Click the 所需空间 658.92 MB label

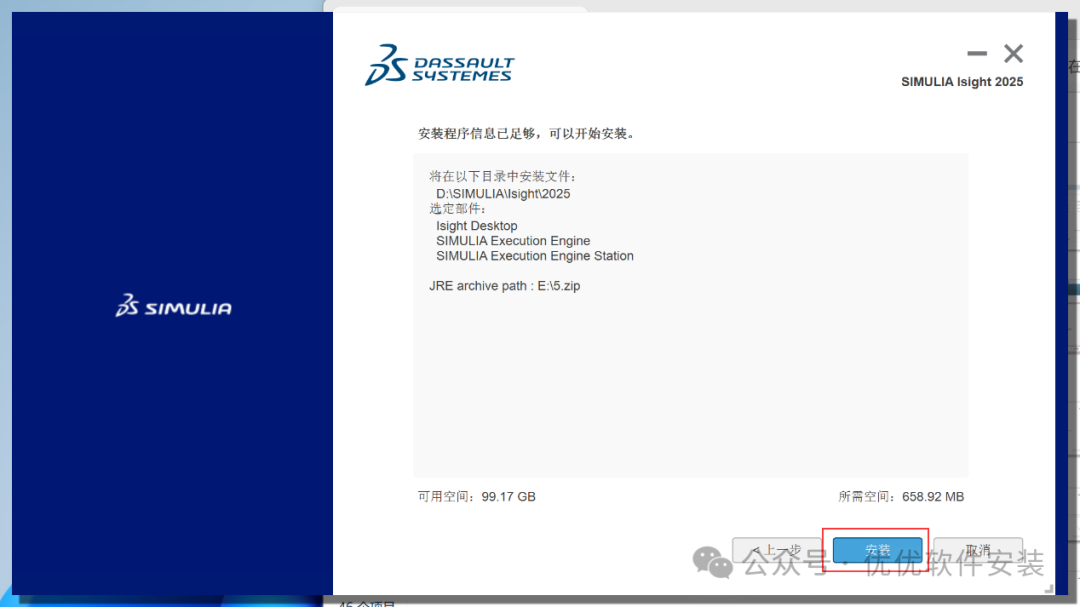[x=900, y=497]
